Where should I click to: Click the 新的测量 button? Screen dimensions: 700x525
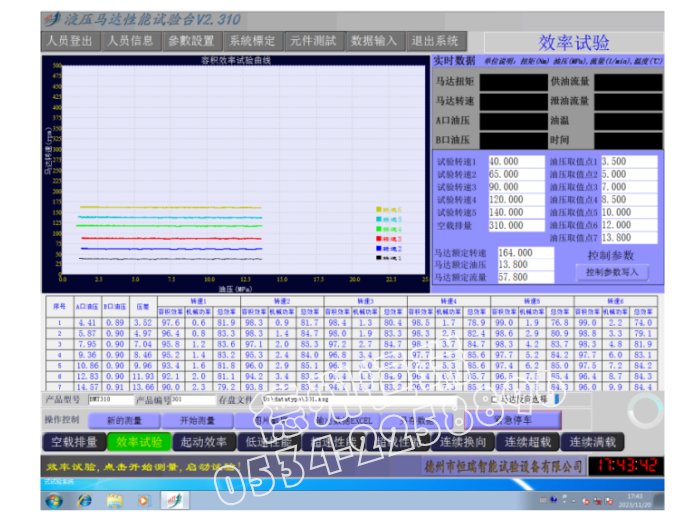click(x=127, y=420)
